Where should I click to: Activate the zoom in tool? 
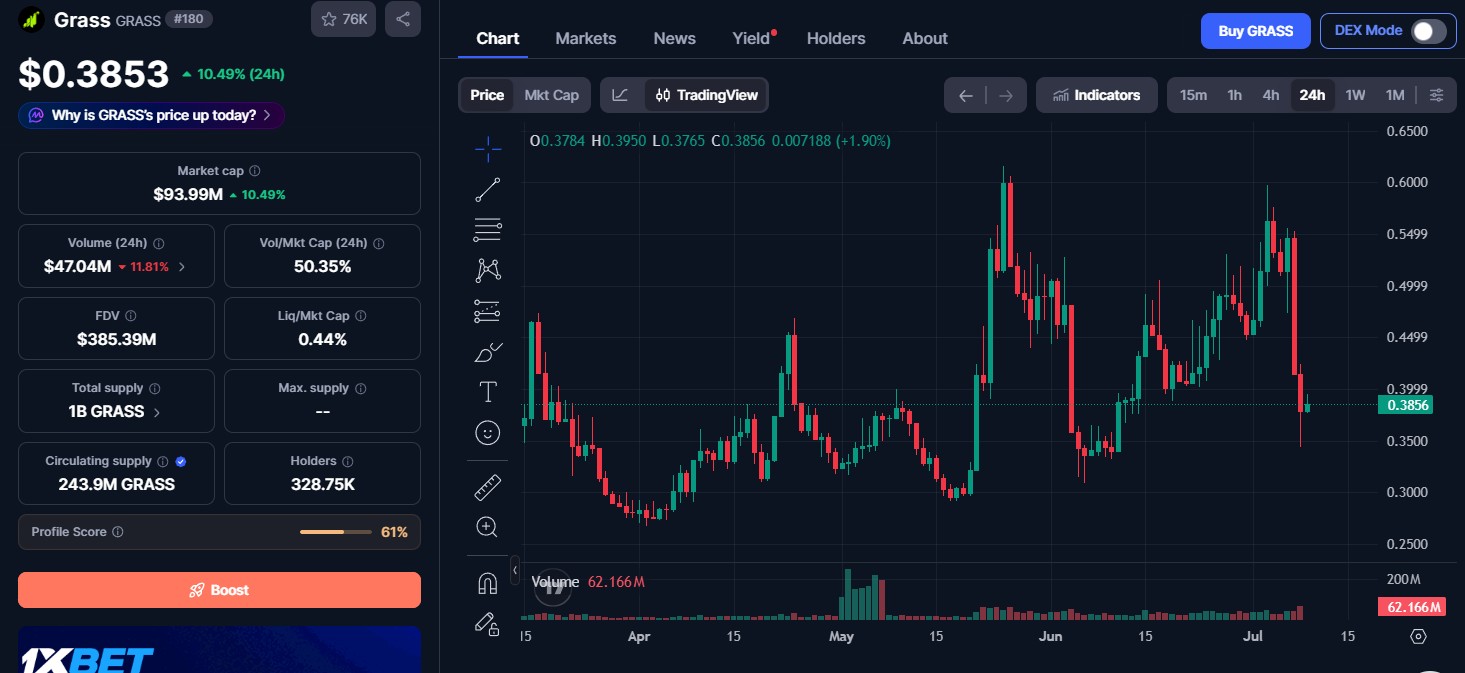(x=488, y=527)
